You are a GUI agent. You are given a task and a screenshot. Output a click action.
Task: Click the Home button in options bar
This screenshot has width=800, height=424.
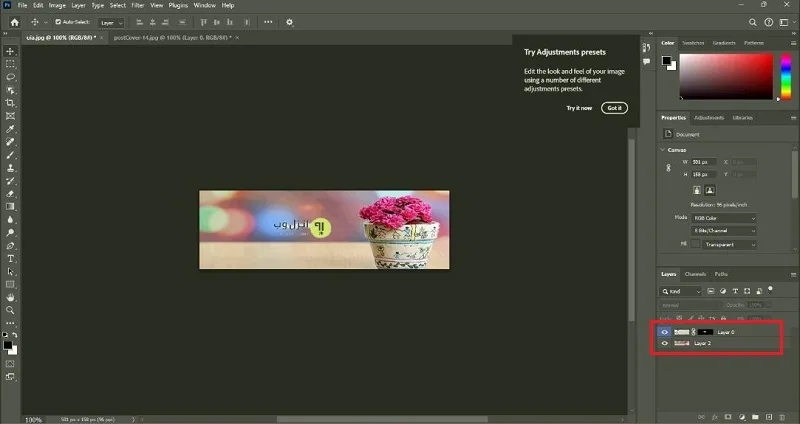[x=15, y=22]
